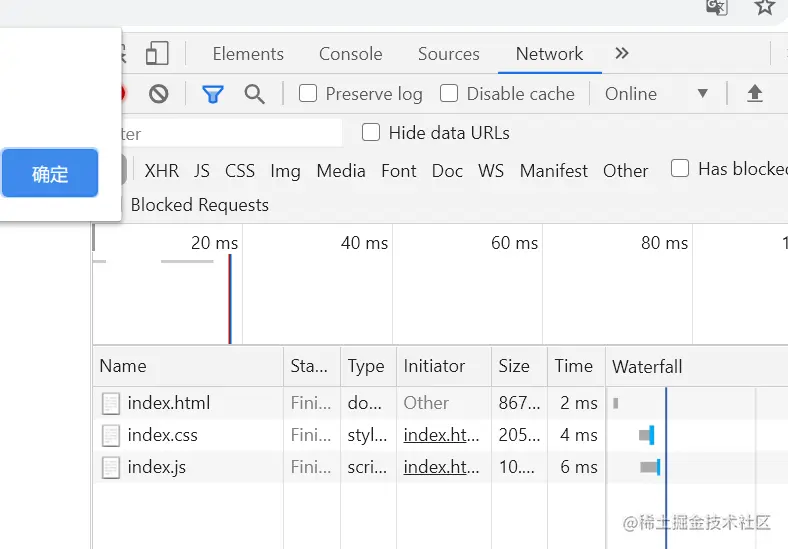Switch to the Console tab
The image size is (788, 549).
click(x=350, y=54)
